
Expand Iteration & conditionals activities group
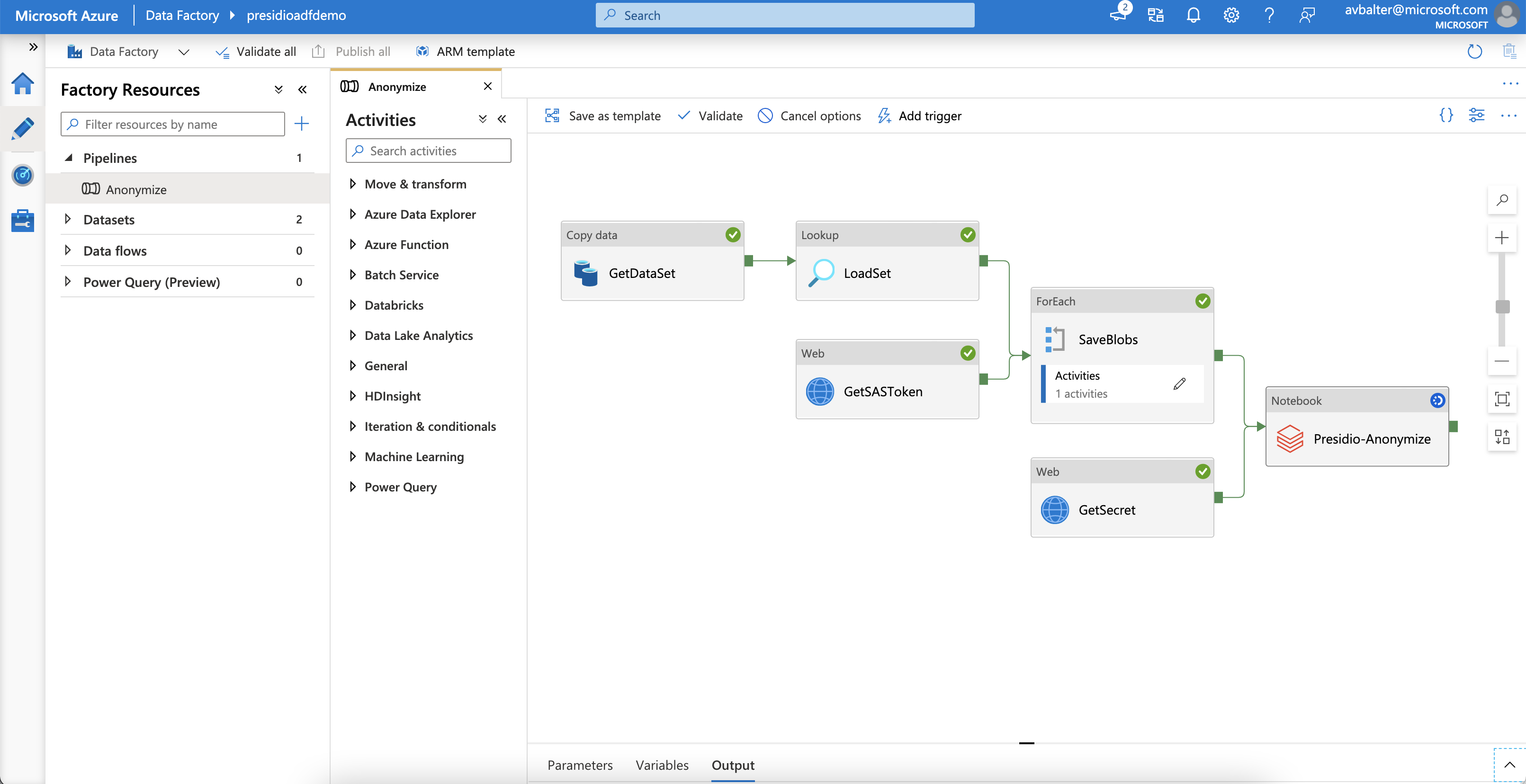[352, 427]
